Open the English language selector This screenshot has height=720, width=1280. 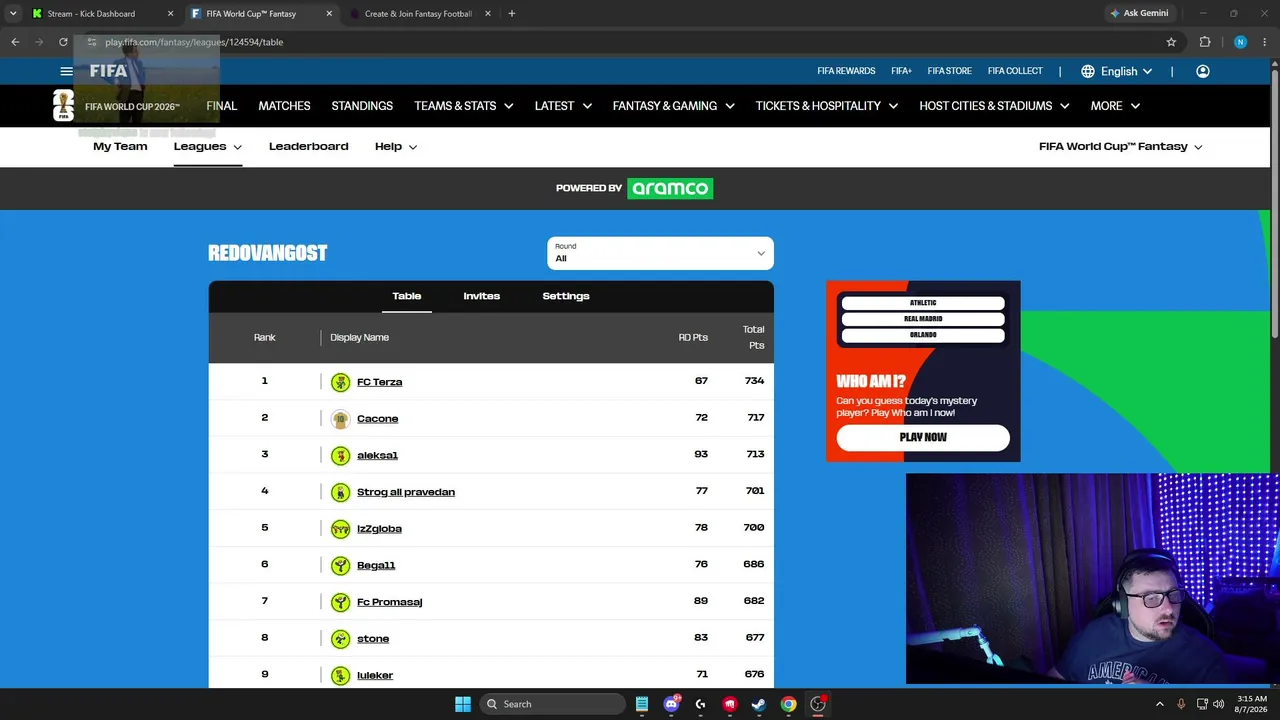click(1117, 71)
